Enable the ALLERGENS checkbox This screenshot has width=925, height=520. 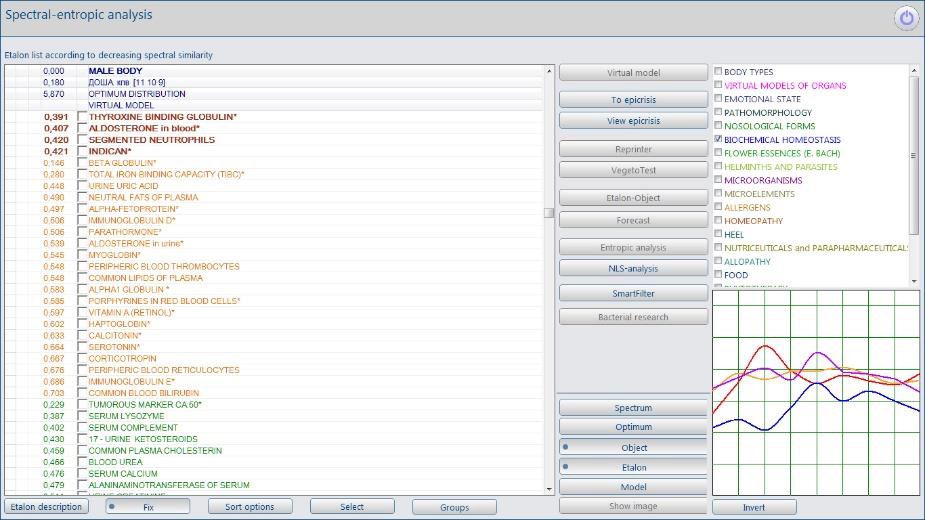coord(718,207)
